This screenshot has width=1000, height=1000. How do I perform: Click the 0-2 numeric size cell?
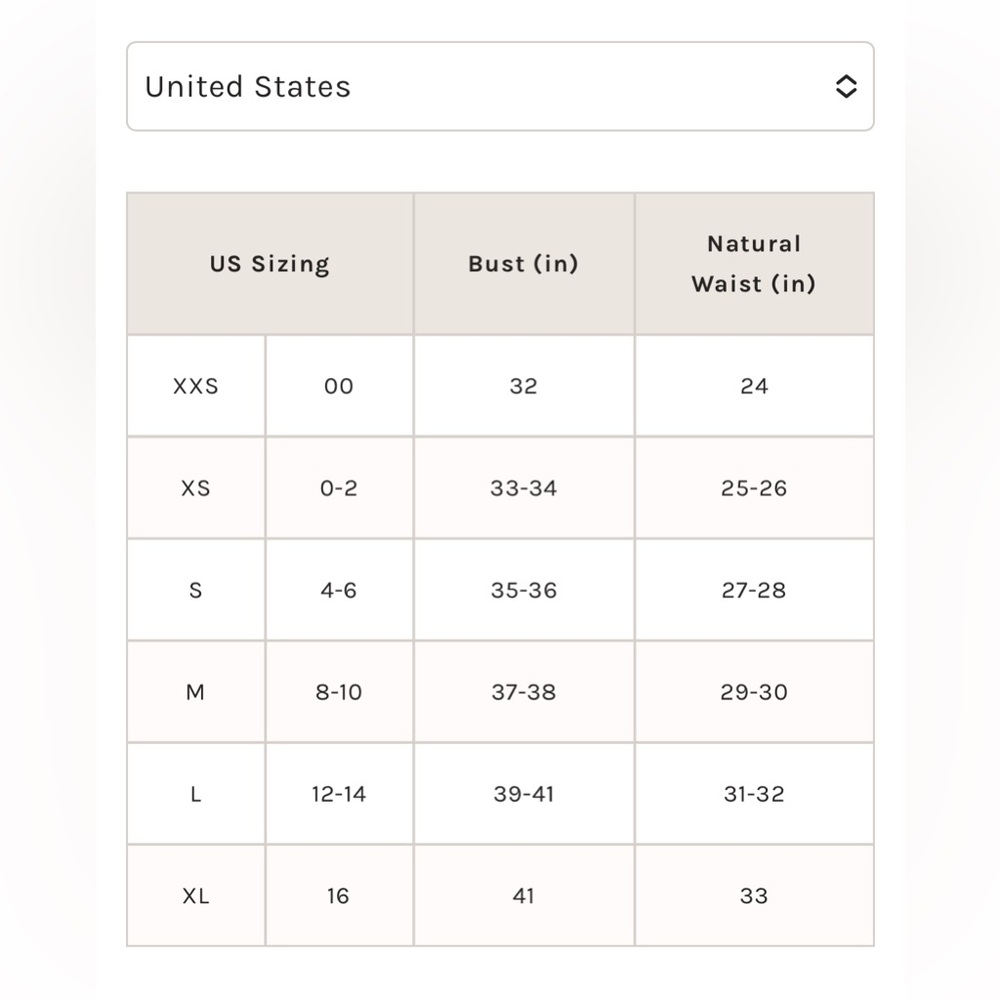pyautogui.click(x=339, y=488)
